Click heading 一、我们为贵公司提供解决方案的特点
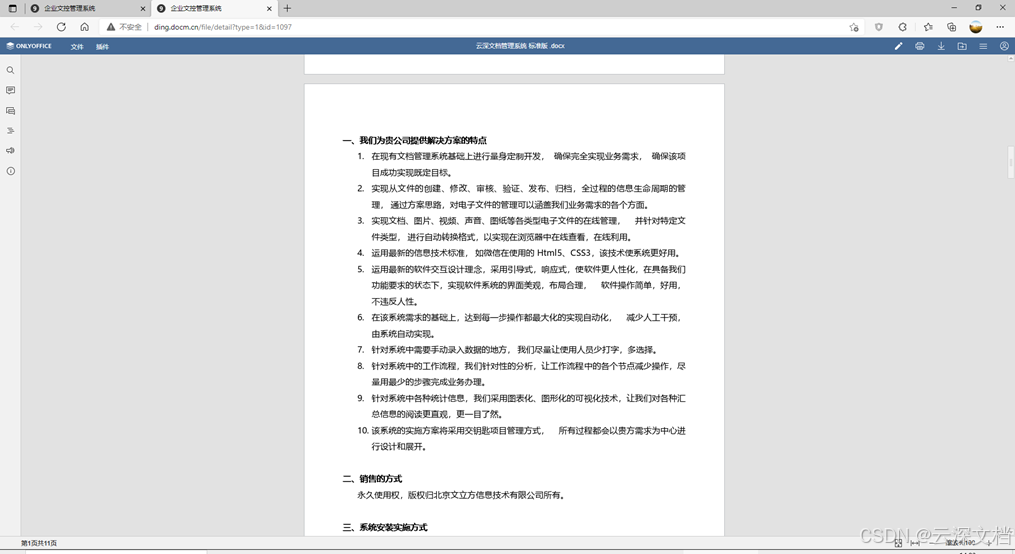 click(x=414, y=140)
